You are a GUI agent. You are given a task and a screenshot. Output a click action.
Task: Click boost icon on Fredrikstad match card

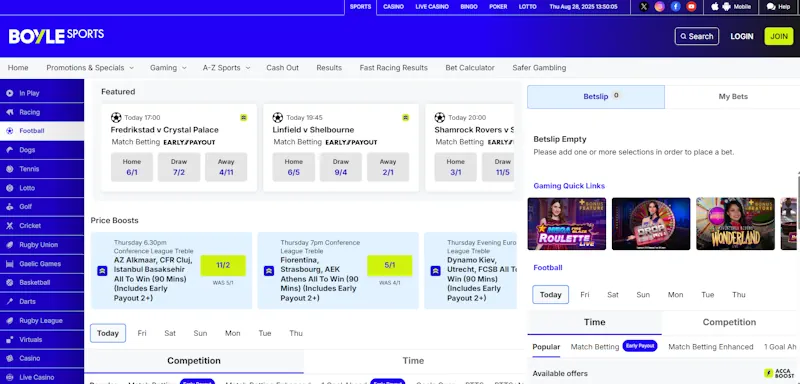(x=243, y=118)
